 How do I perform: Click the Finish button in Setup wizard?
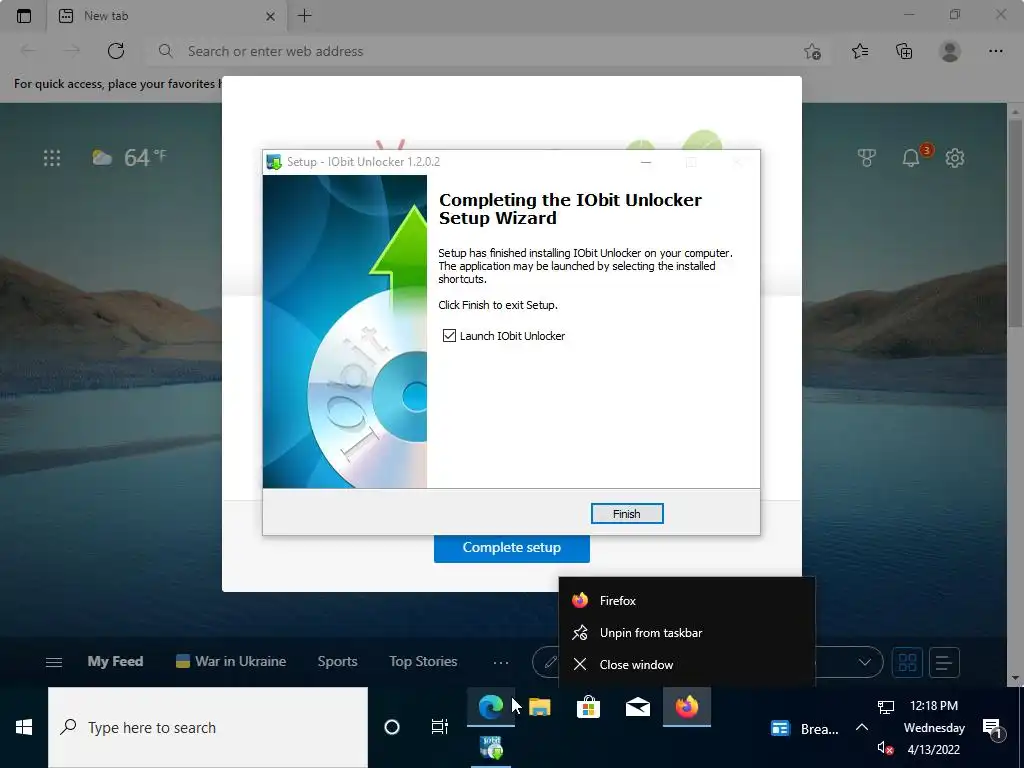coord(627,514)
